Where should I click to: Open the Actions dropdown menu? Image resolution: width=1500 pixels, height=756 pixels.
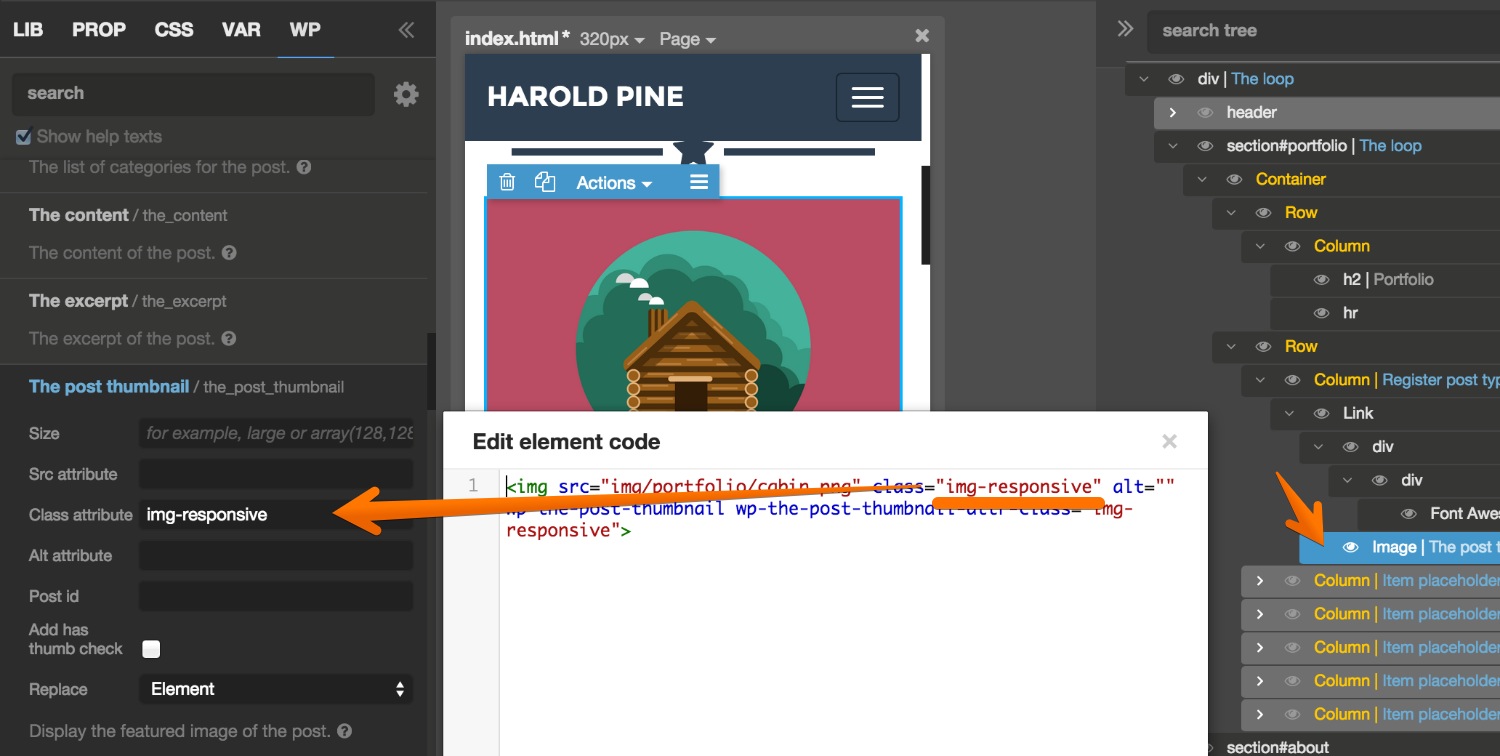click(x=613, y=183)
